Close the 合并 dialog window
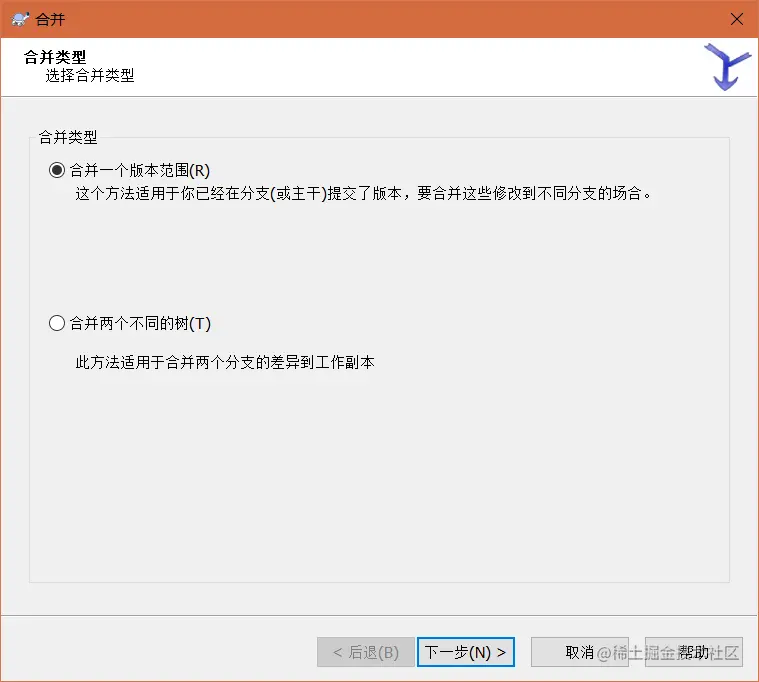759x682 pixels. tap(737, 19)
